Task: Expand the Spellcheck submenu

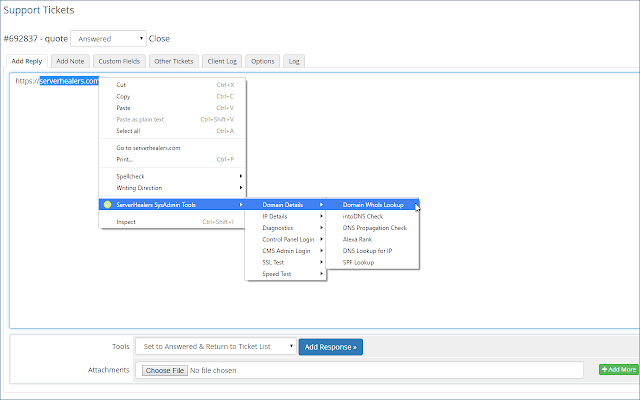Action: point(172,176)
